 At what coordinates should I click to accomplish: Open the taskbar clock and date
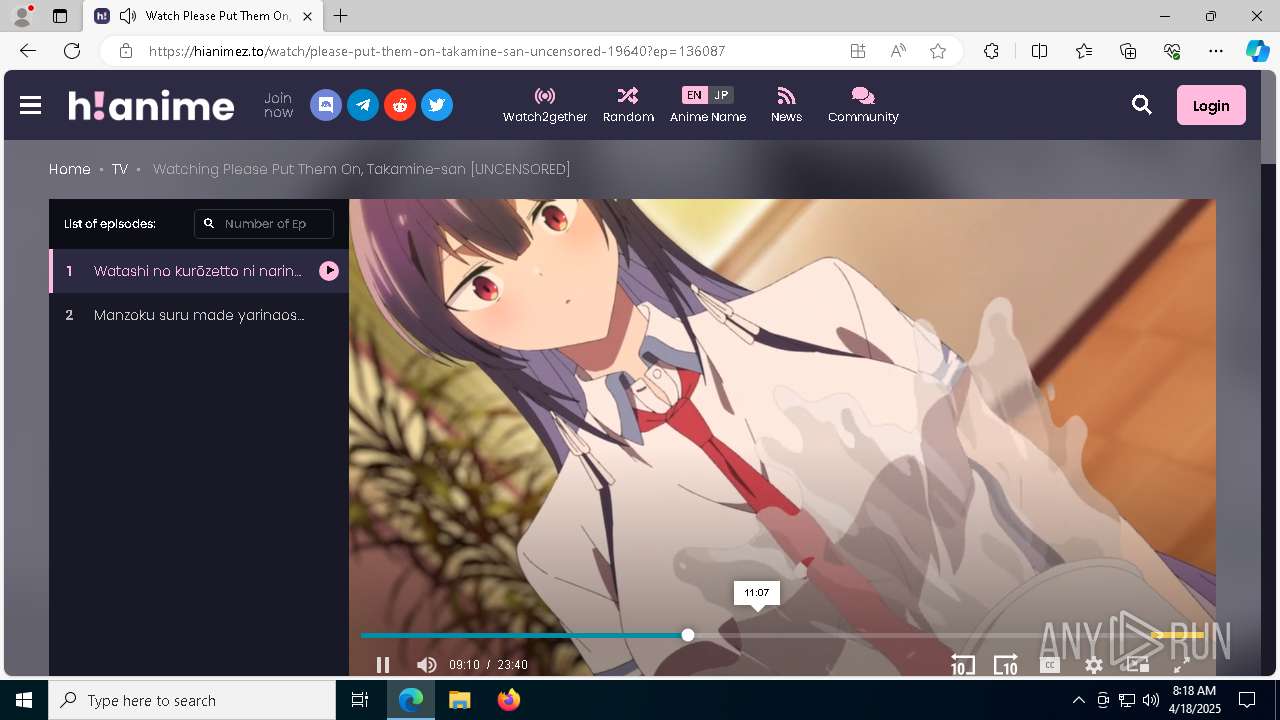tap(1194, 700)
